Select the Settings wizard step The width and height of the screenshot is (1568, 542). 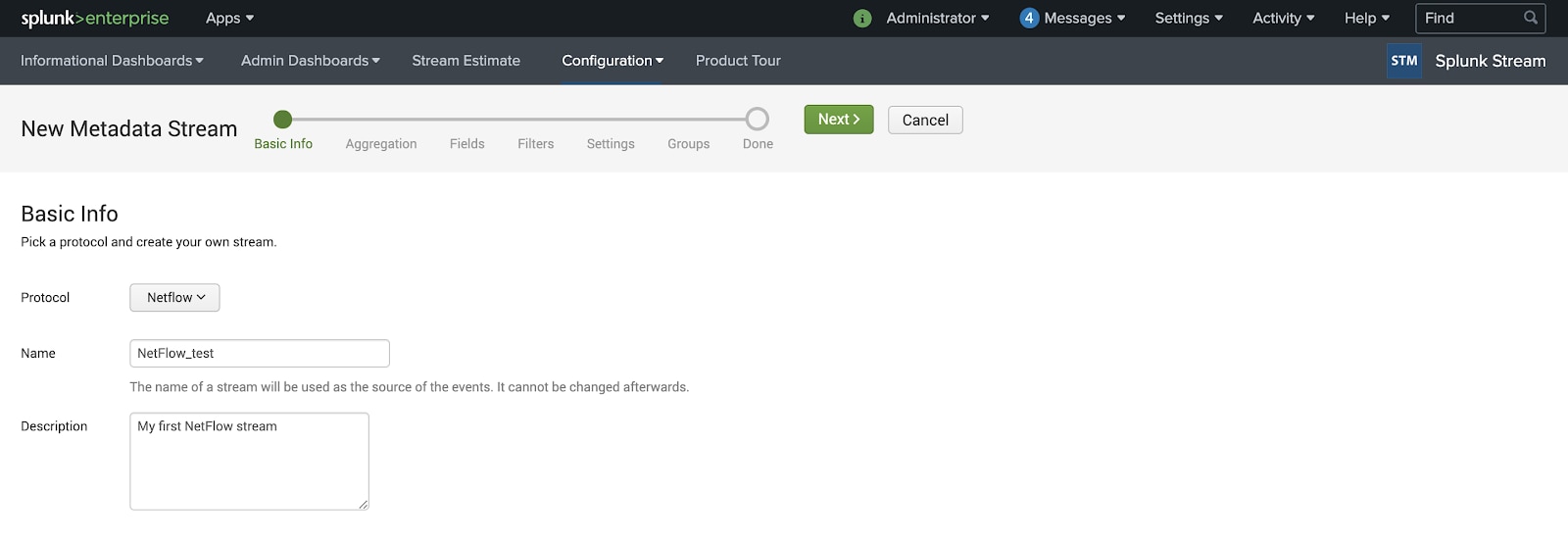(x=611, y=144)
